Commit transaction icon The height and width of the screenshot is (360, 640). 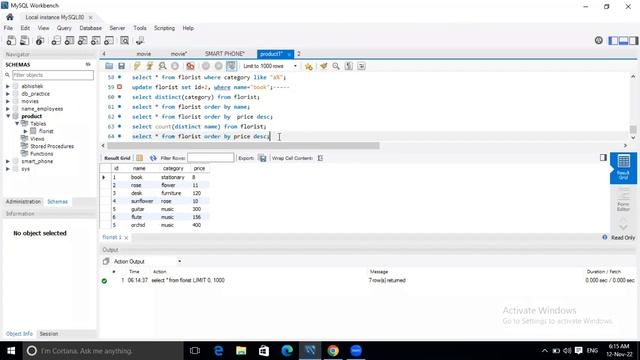click(206, 66)
